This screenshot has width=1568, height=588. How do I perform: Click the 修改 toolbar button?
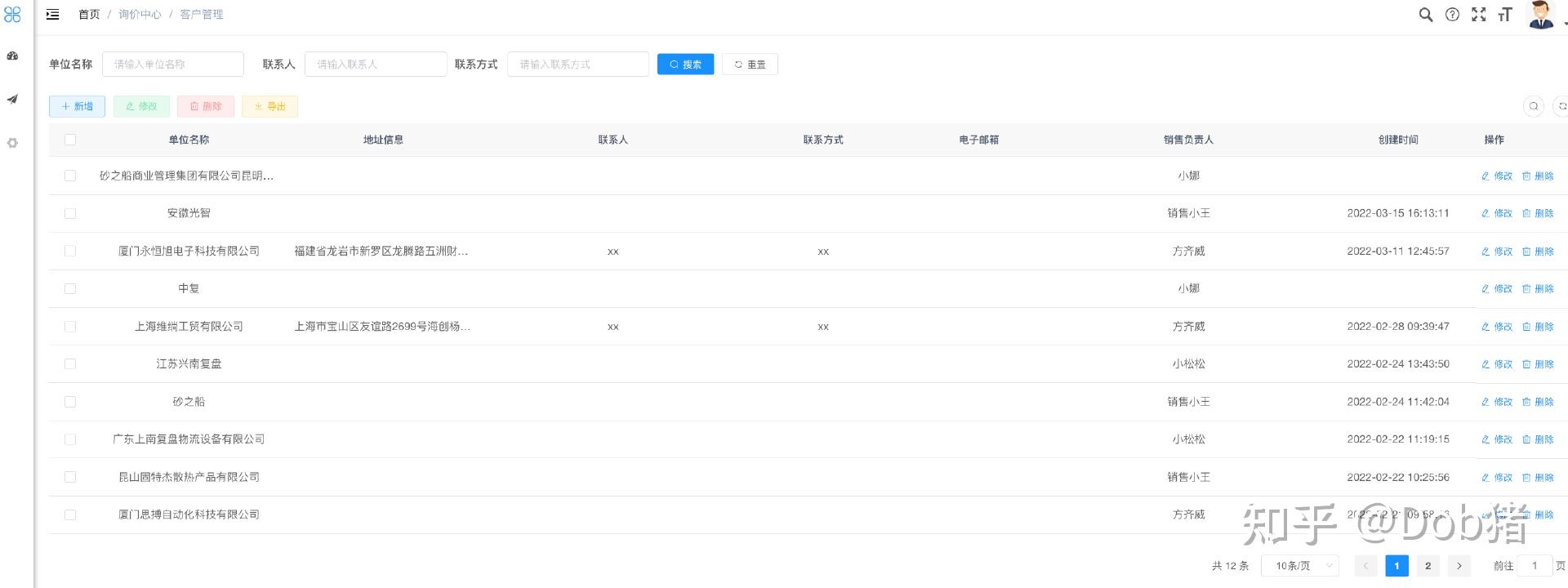(x=141, y=106)
